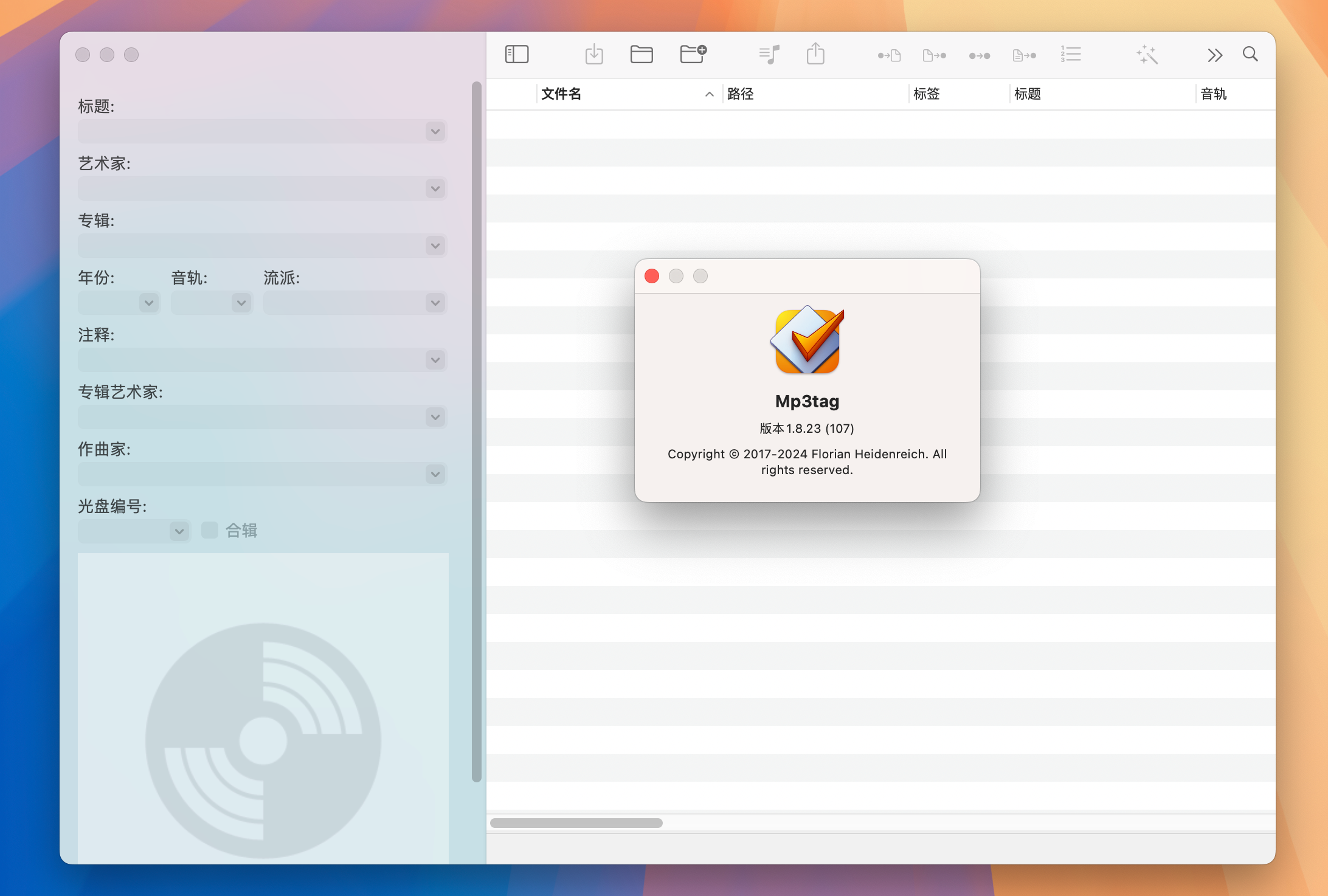This screenshot has width=1328, height=896.
Task: Click the version text 1.8.23 (107)
Action: 807,429
